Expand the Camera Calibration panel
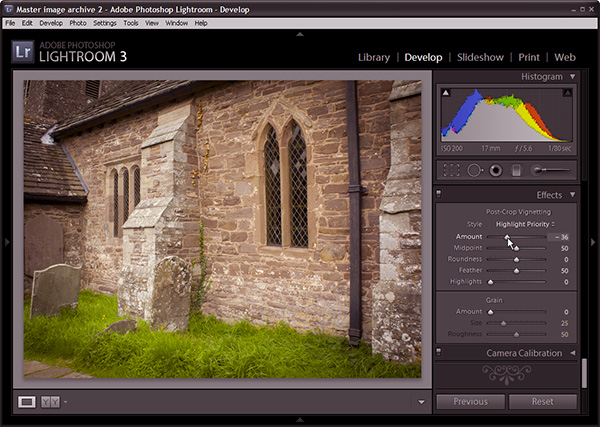600x427 pixels. 572,353
